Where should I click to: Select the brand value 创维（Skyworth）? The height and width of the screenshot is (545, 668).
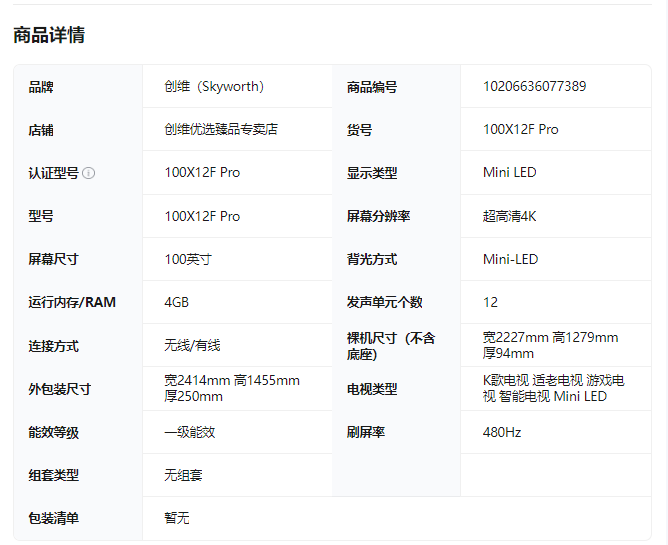click(x=215, y=87)
